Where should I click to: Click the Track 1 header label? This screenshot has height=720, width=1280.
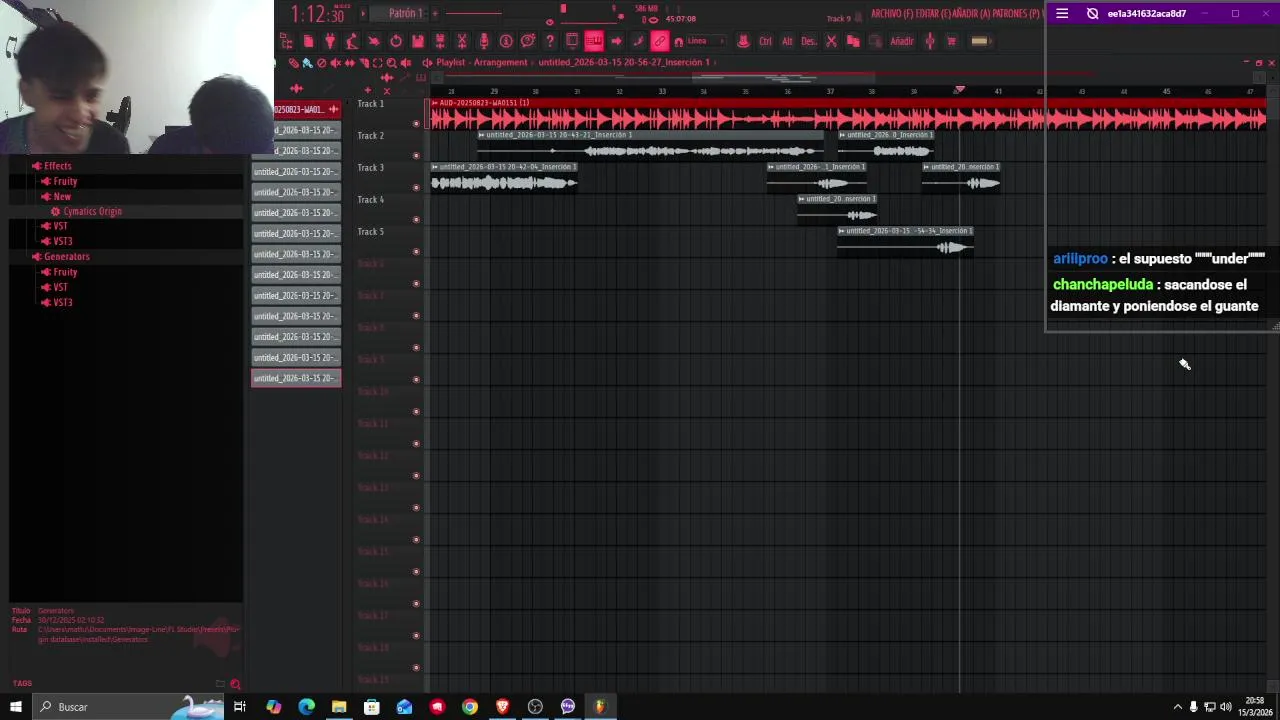[x=370, y=104]
